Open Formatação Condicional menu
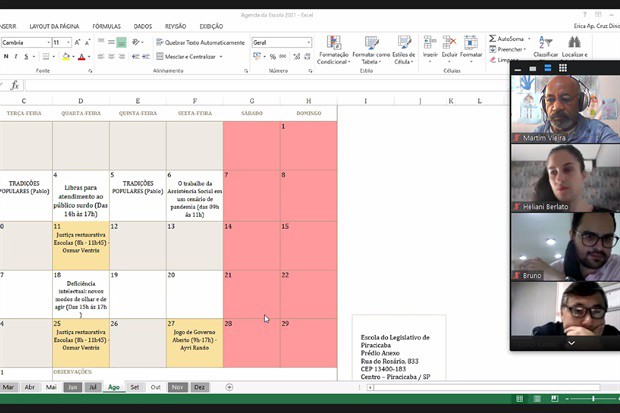This screenshot has width=620, height=413. pos(333,50)
